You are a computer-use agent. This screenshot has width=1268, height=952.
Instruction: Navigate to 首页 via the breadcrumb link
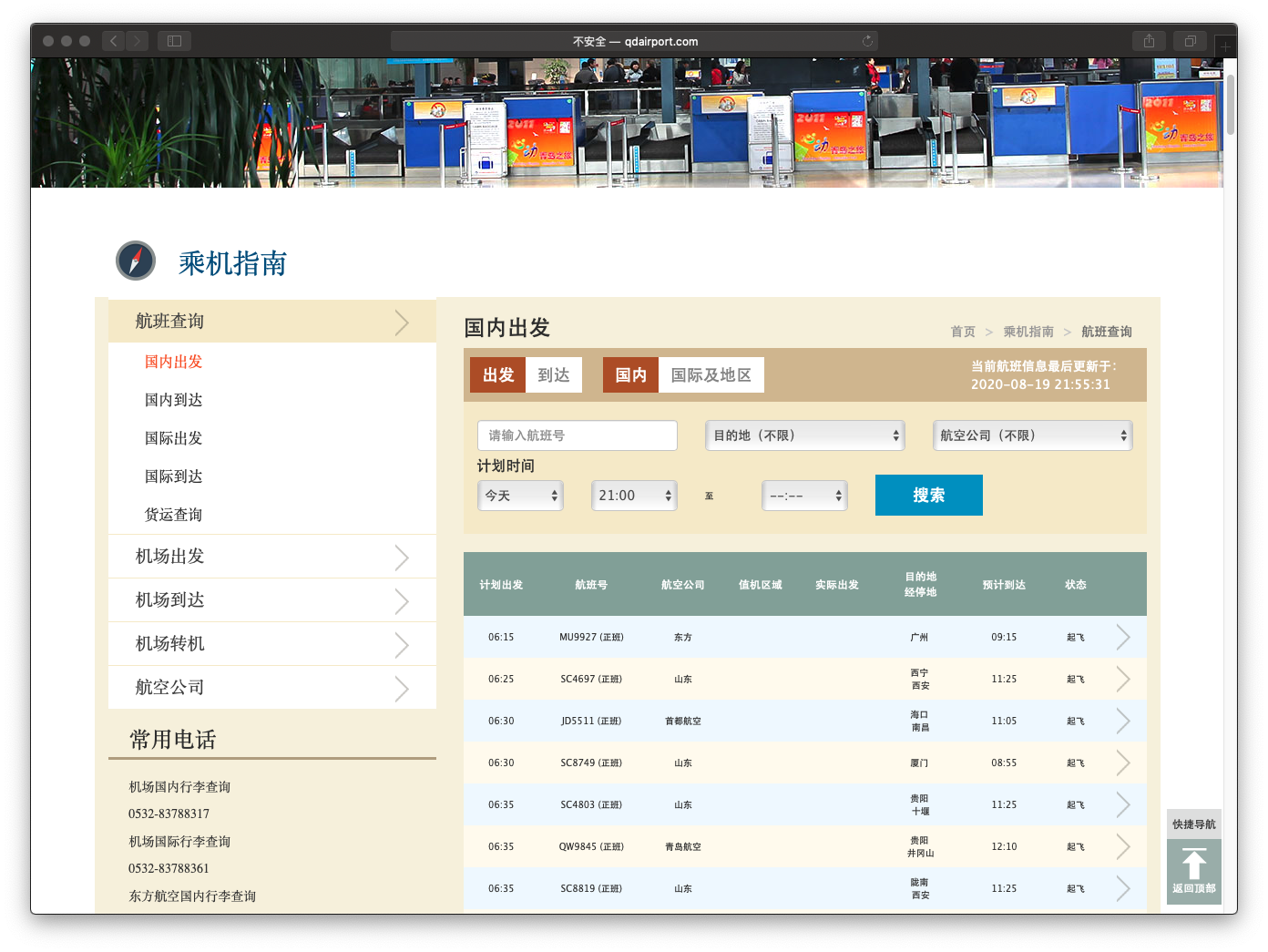click(x=962, y=331)
